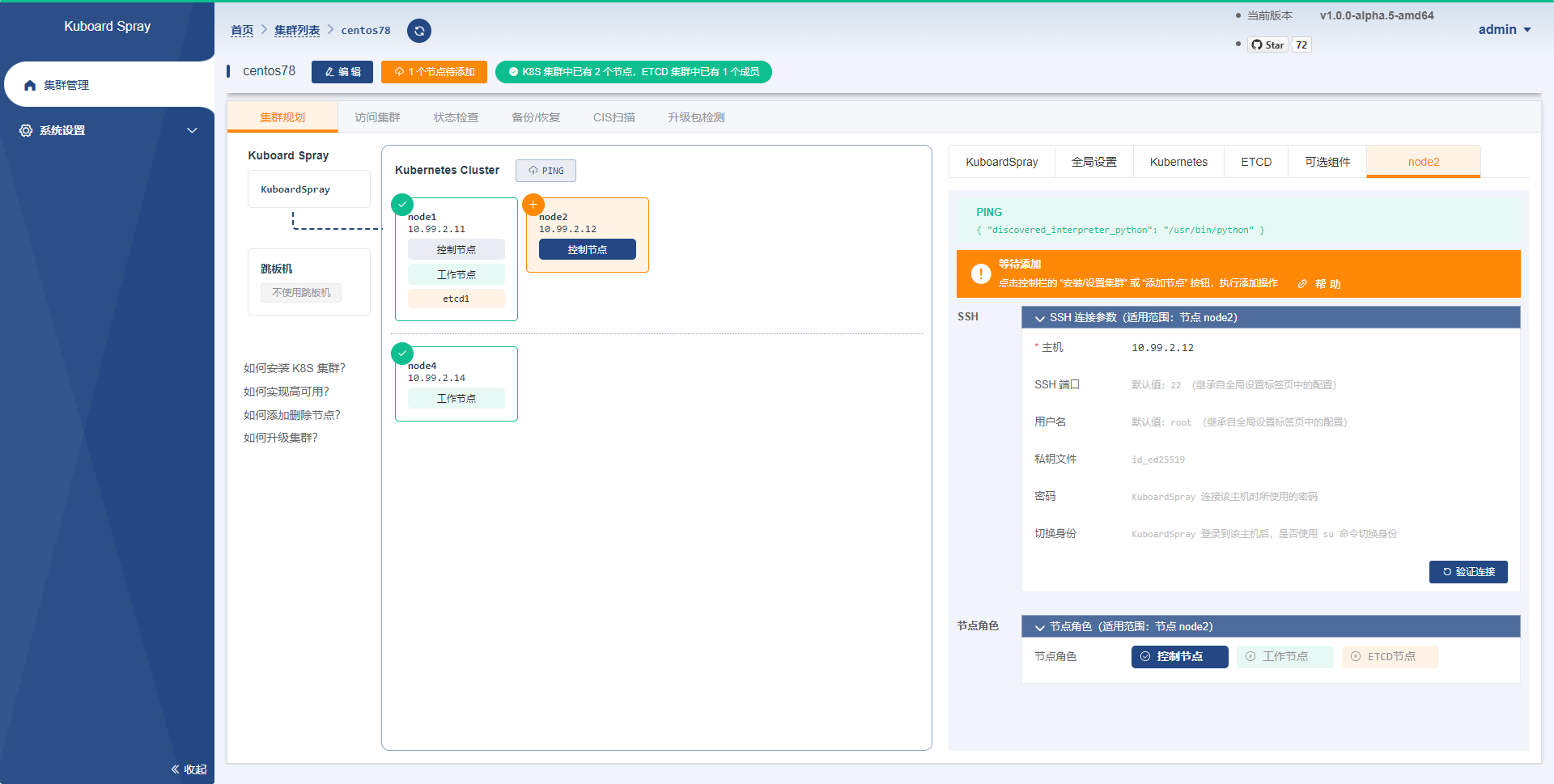Open 如何添加删除节点? help link
The width and height of the screenshot is (1554, 784).
point(292,415)
